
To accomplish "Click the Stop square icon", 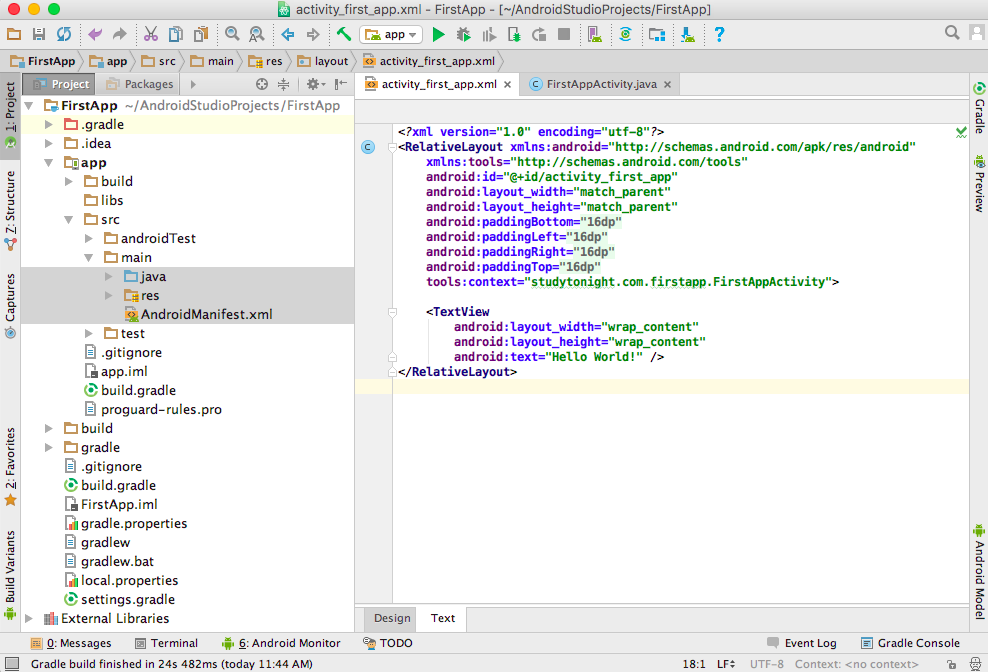I will [x=564, y=34].
